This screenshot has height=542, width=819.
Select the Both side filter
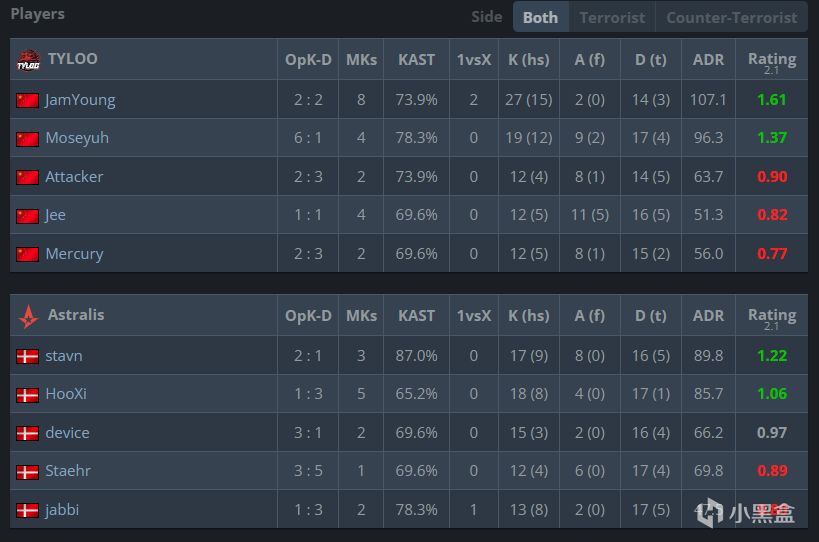(540, 17)
